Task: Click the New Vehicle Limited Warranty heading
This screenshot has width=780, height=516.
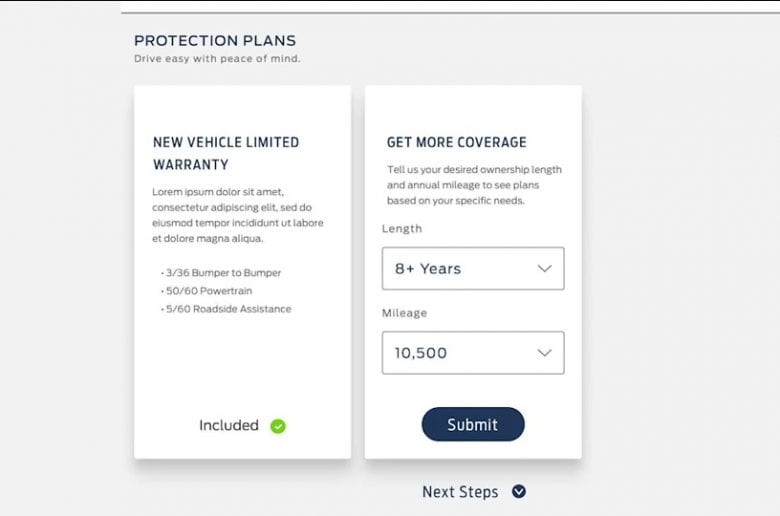Action: click(226, 153)
